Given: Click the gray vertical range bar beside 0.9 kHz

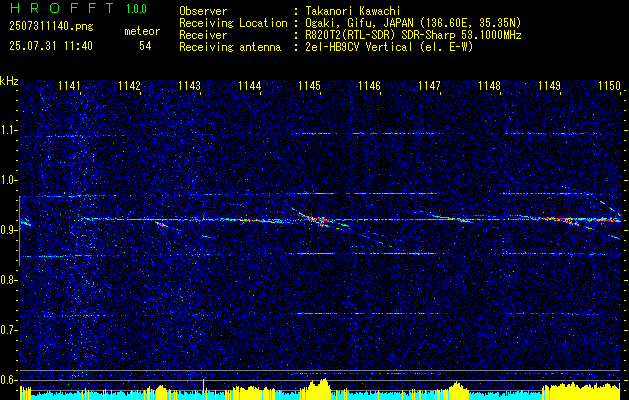Looking at the screenshot, I should (x=19, y=231).
